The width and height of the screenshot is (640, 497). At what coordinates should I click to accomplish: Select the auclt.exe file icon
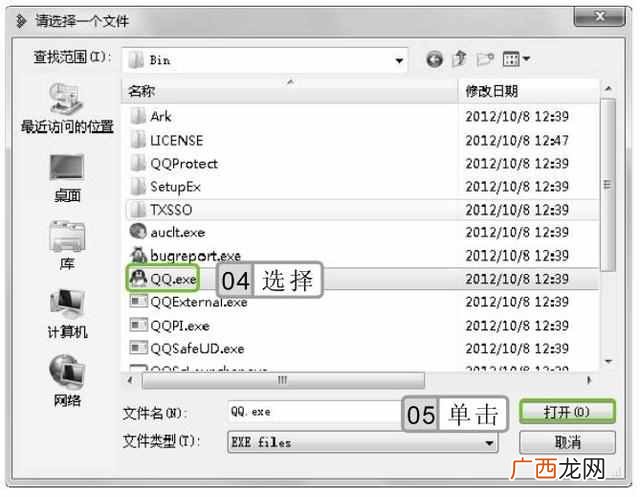138,232
